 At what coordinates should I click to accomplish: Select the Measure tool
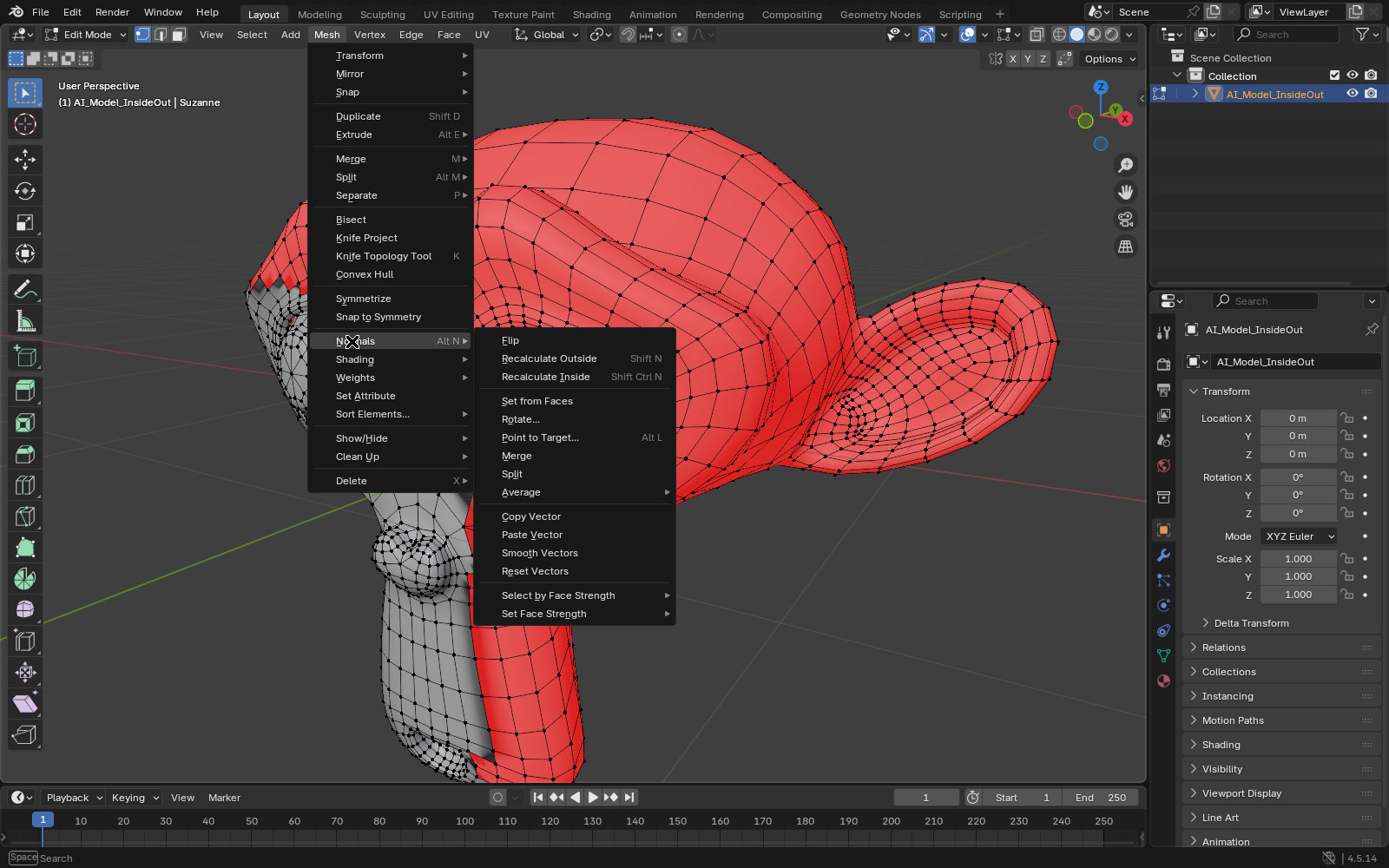(24, 322)
